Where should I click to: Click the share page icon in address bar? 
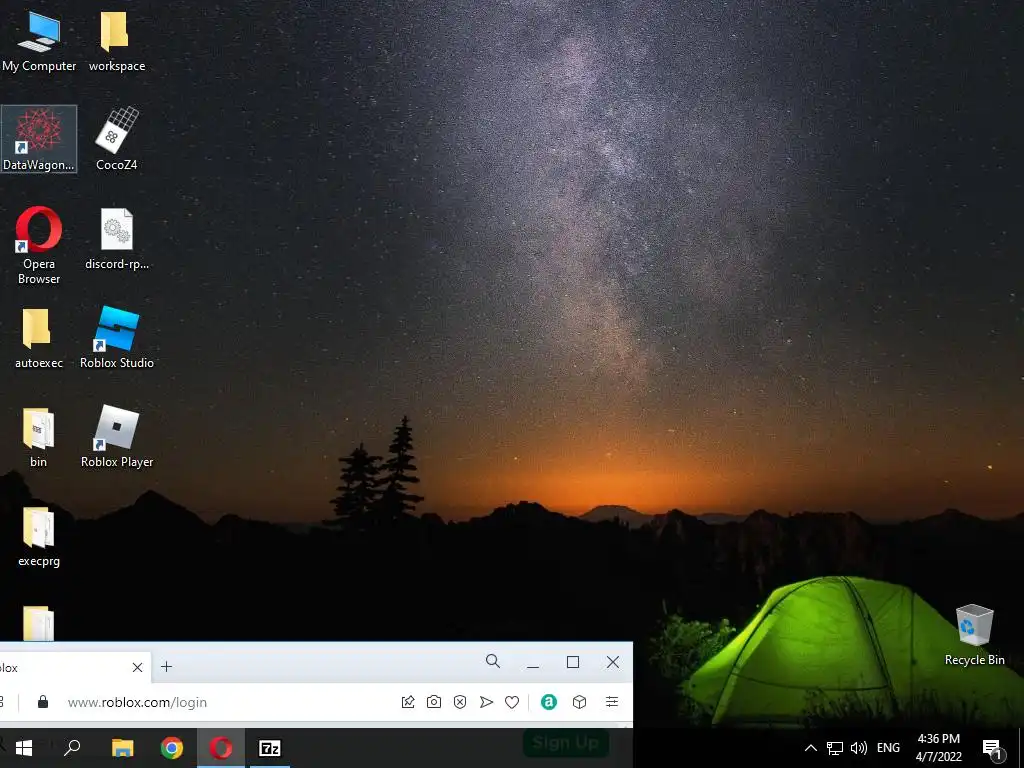point(408,702)
